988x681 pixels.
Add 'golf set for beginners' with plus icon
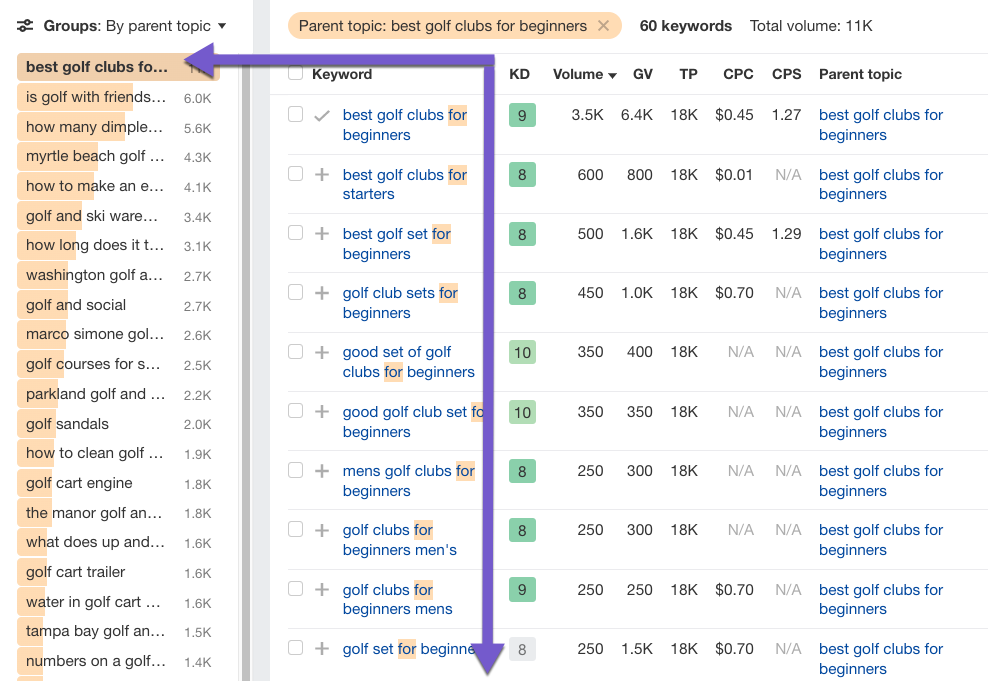tap(322, 649)
